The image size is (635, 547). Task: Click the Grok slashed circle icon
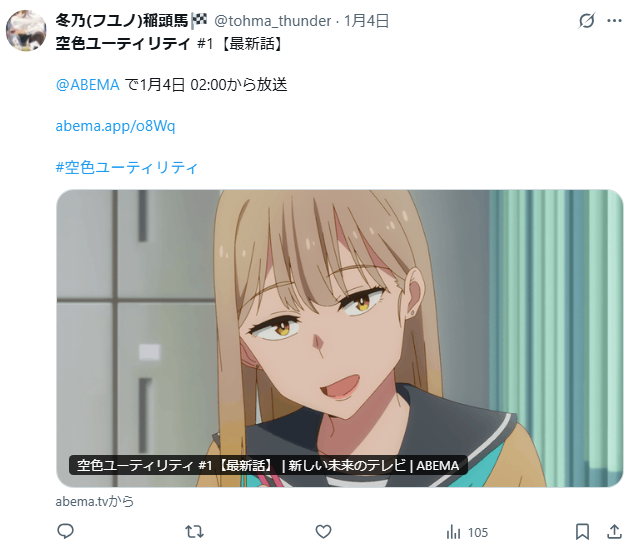[x=586, y=21]
